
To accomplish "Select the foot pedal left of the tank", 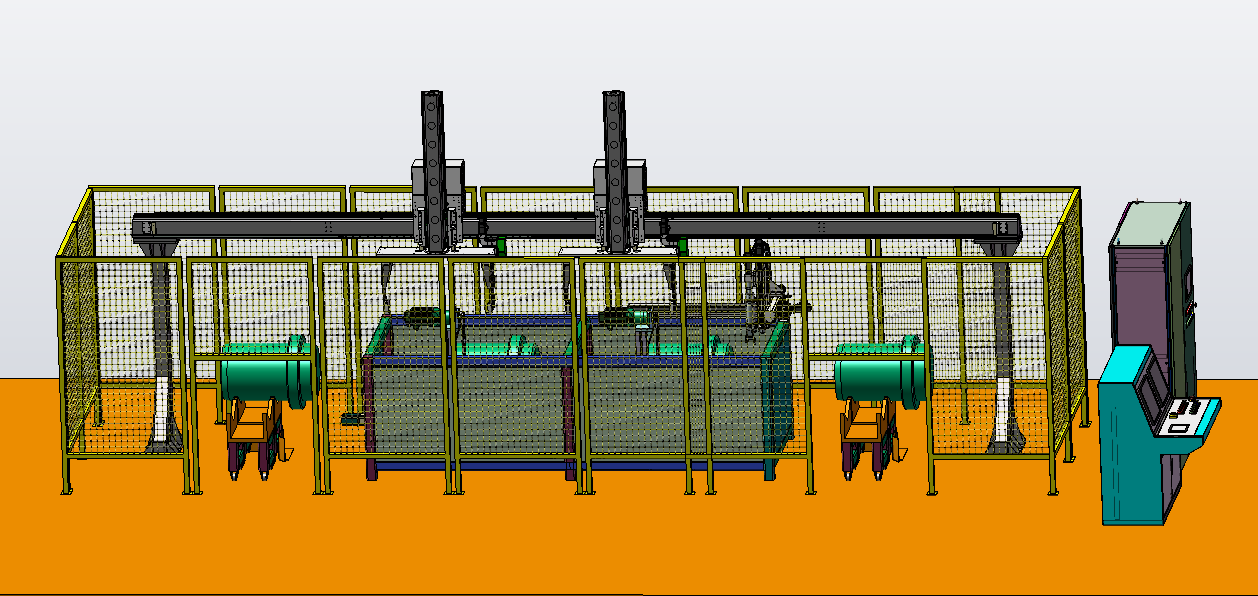I will 350,419.
